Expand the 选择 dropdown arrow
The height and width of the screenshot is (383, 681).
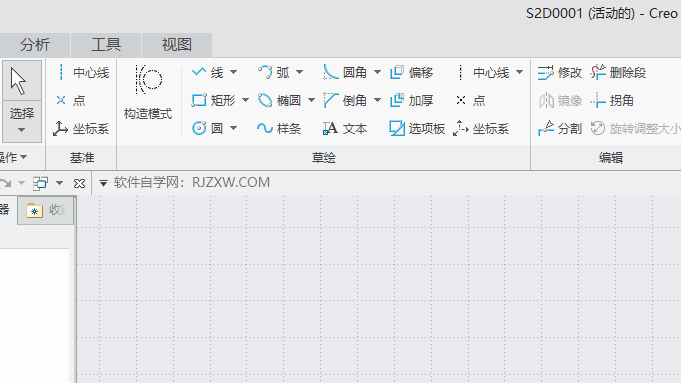pos(21,130)
